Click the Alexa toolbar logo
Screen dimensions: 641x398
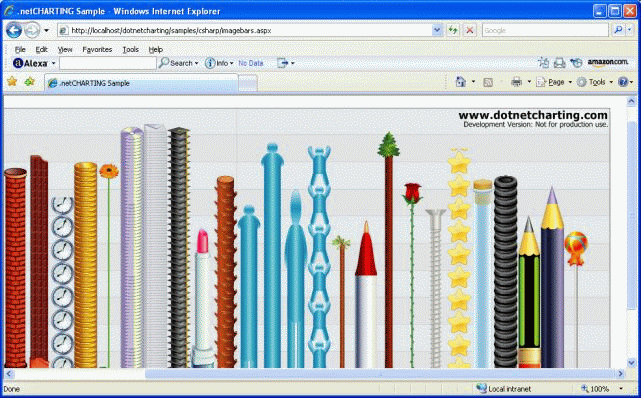pyautogui.click(x=31, y=63)
